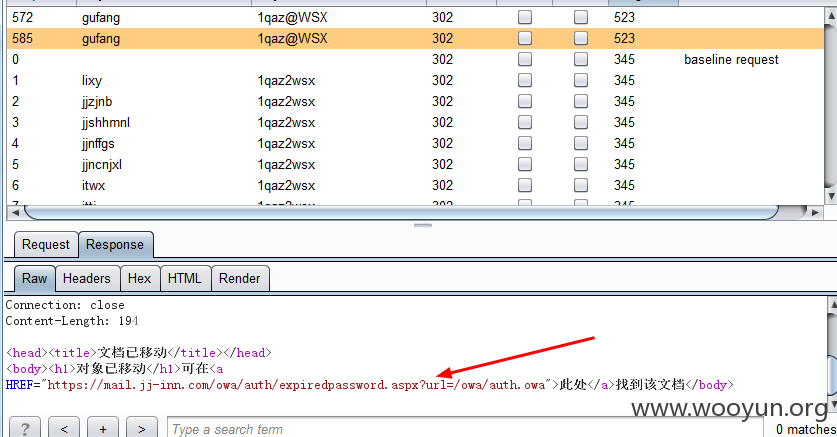Click the results table vertical scrollbar track

tap(831, 107)
